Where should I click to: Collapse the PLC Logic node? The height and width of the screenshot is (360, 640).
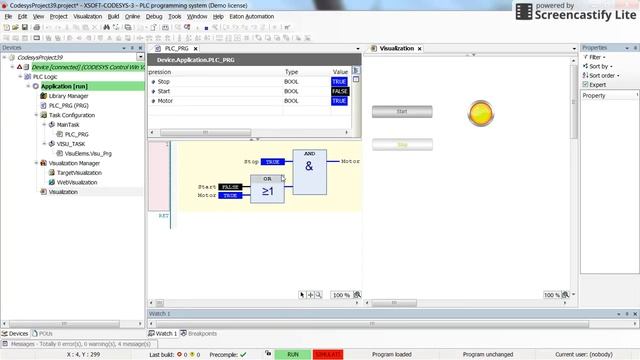20,77
